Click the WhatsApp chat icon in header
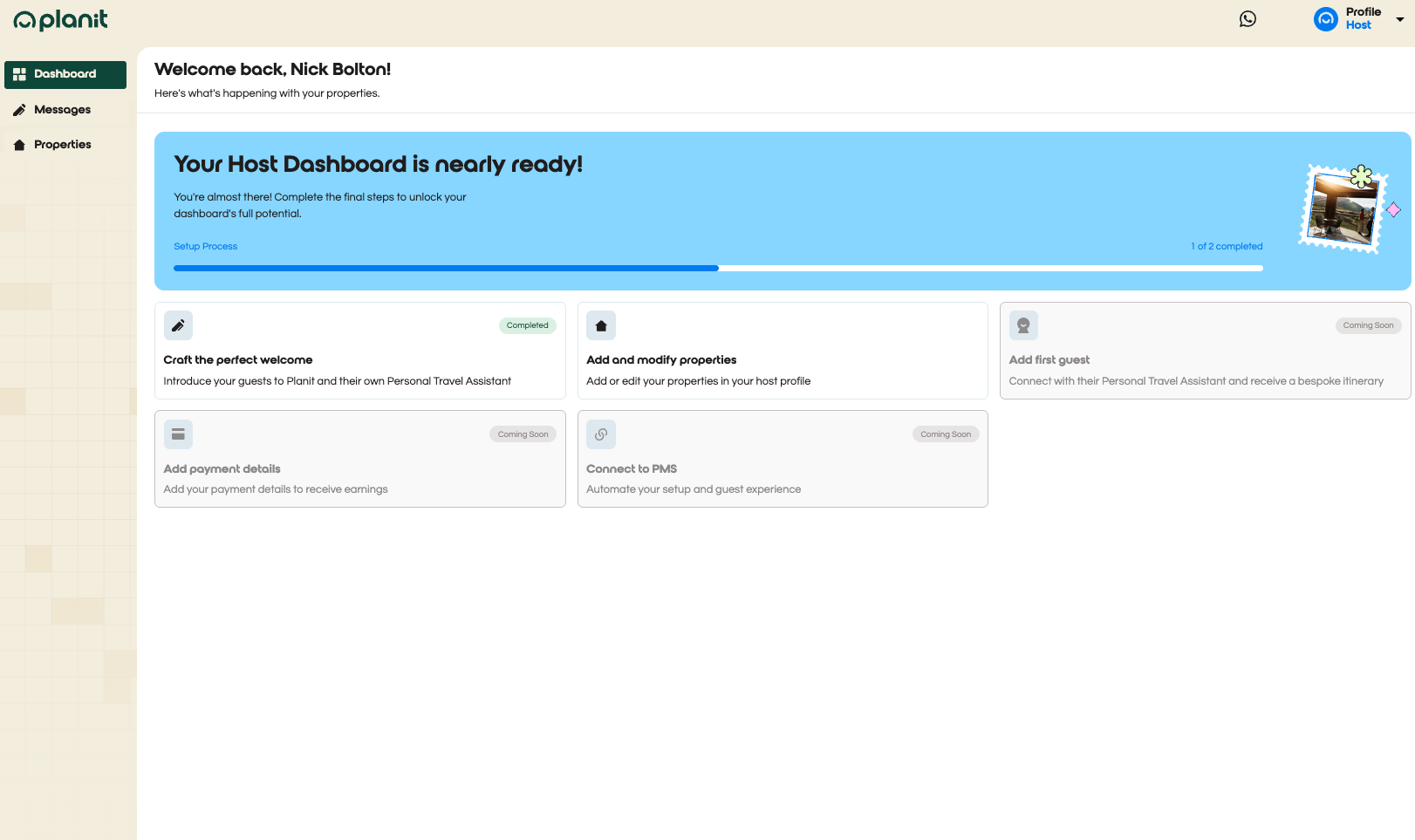 [x=1248, y=19]
